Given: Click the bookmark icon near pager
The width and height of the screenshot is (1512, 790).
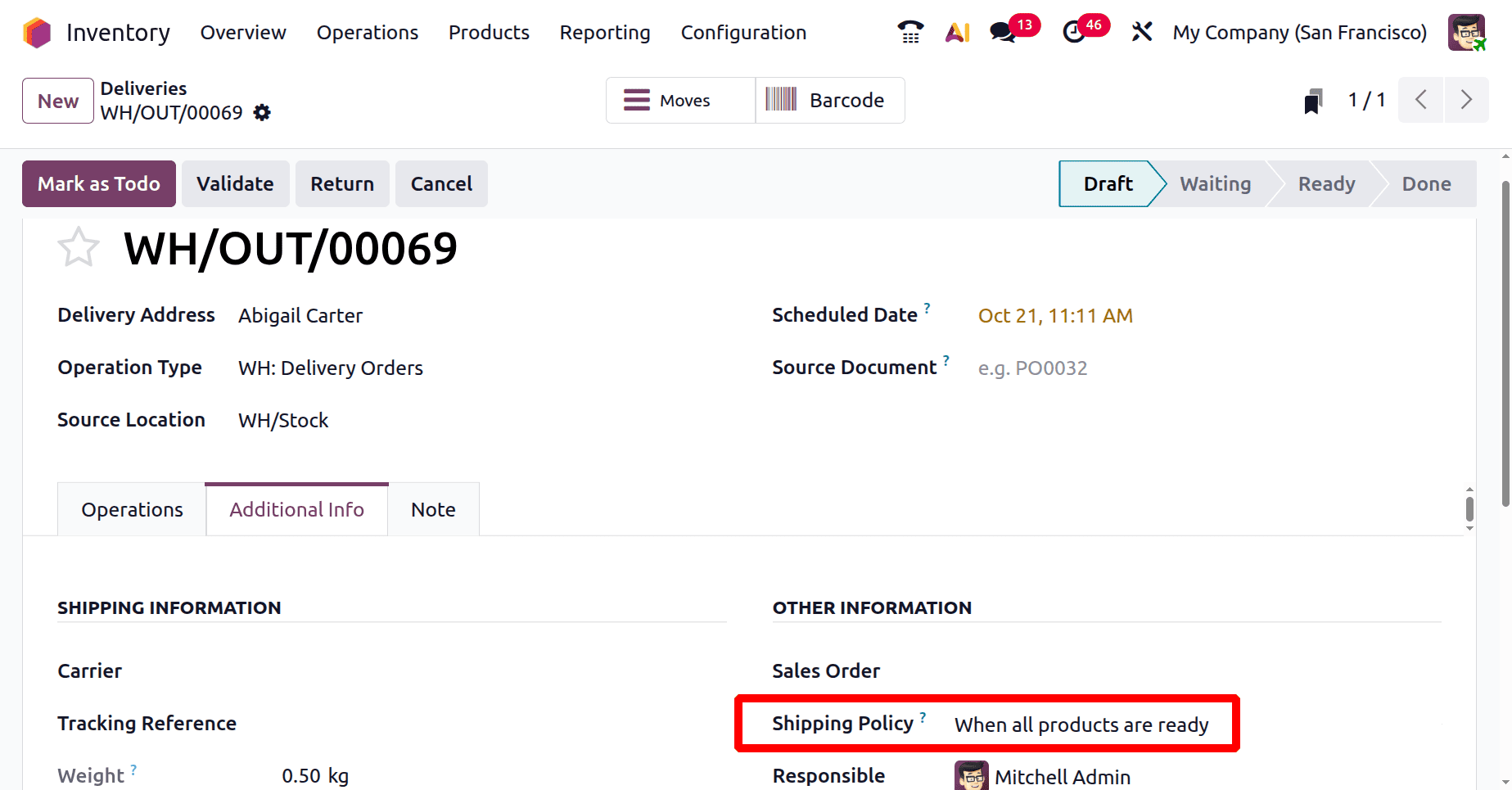Looking at the screenshot, I should (x=1313, y=101).
